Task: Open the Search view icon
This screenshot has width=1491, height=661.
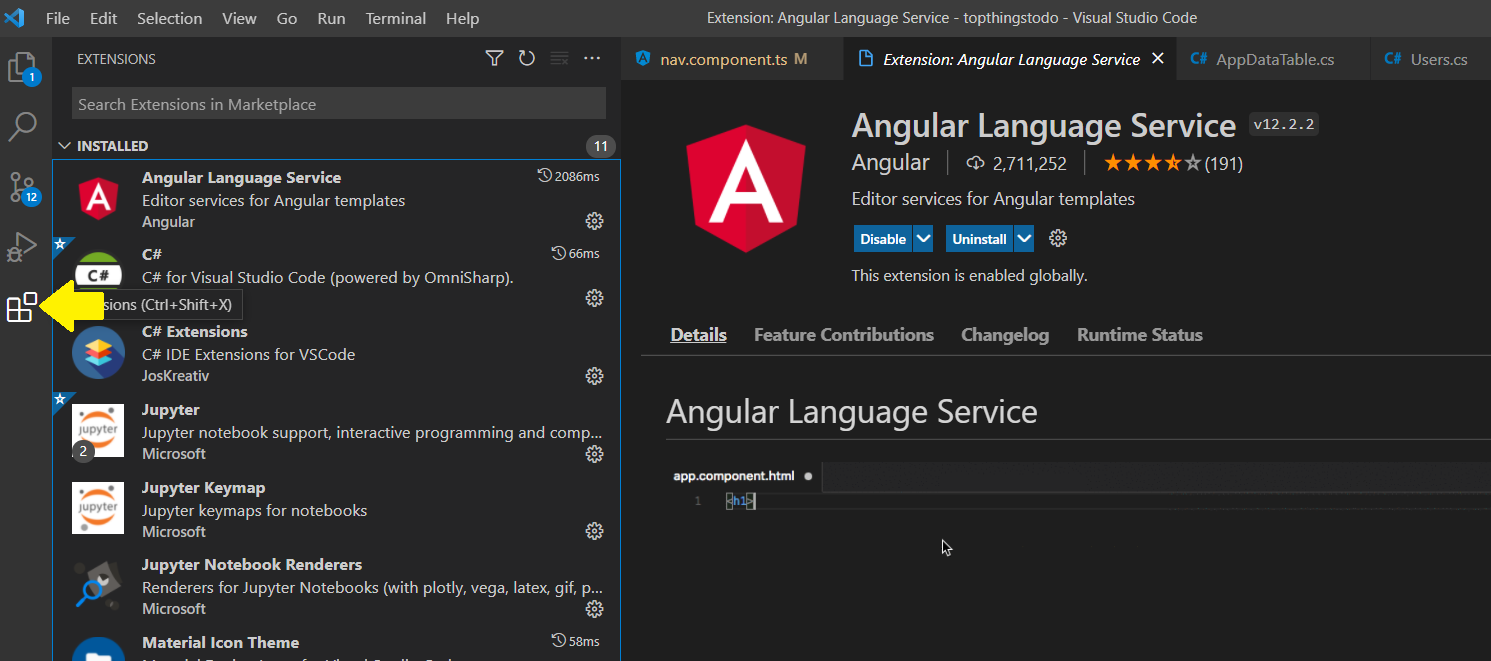Action: [x=23, y=127]
